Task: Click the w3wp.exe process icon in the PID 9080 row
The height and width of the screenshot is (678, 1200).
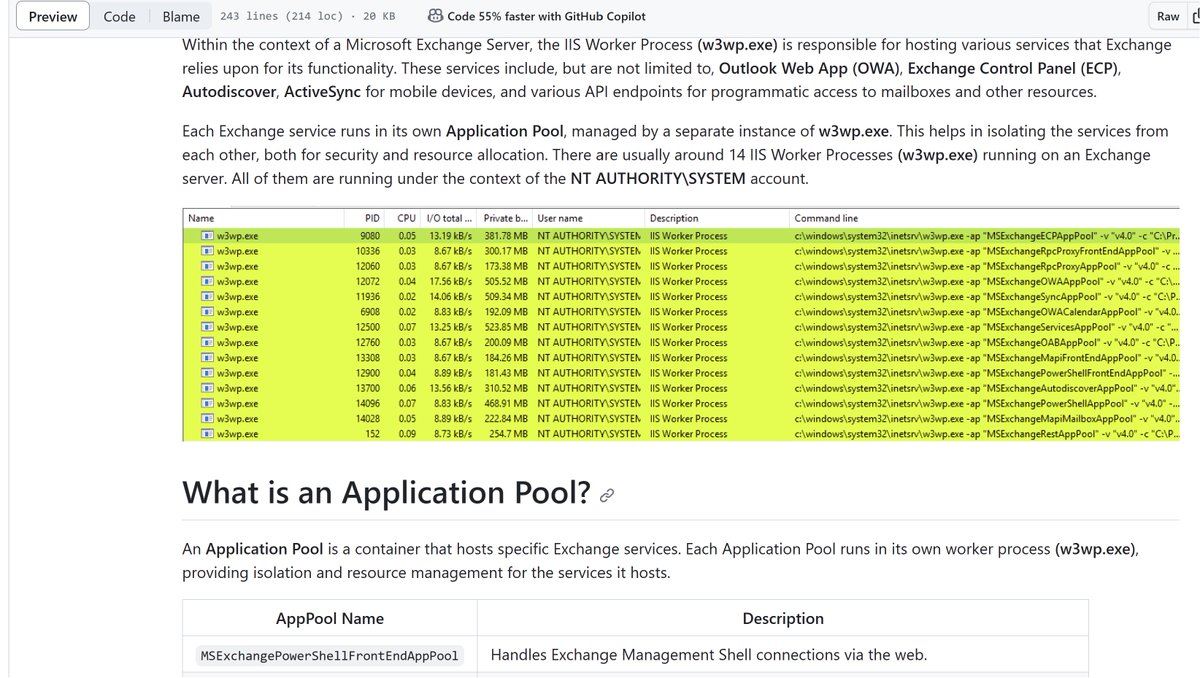Action: 207,236
